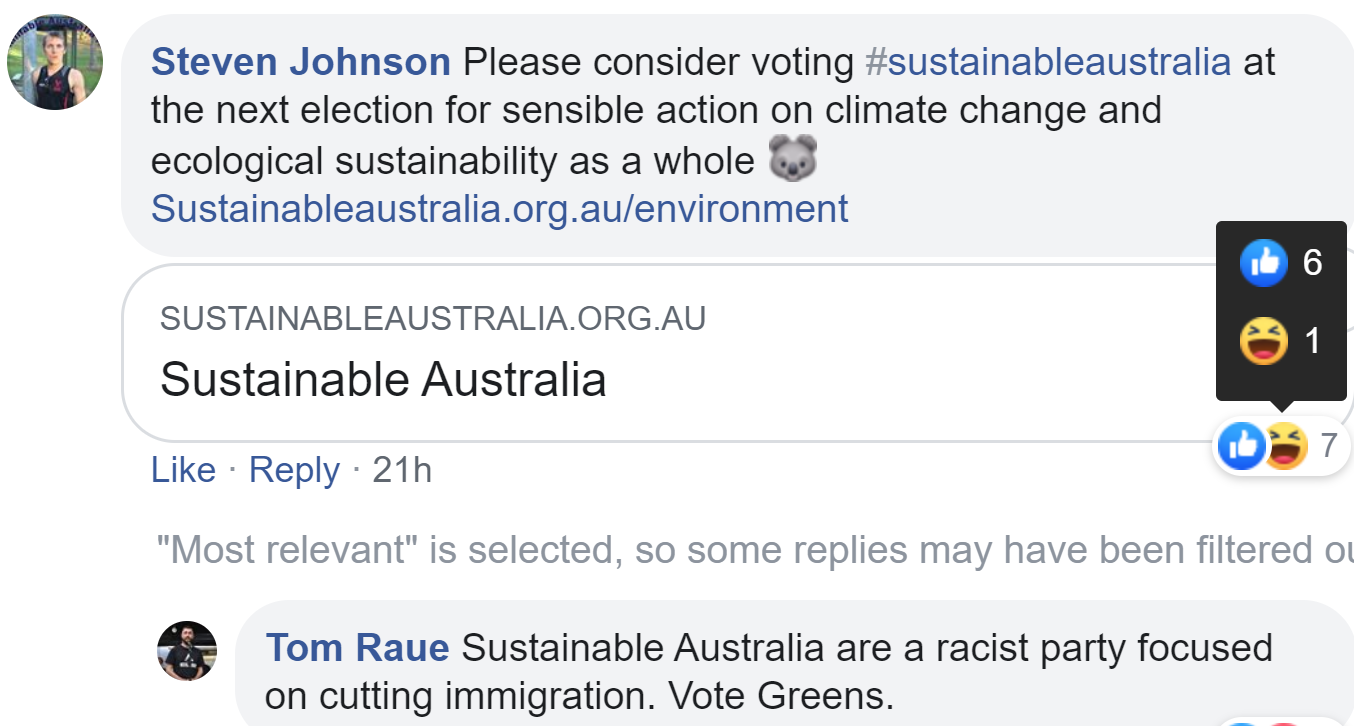This screenshot has width=1354, height=726.
Task: Click the Haha face in the reactions tooltip
Action: pyautogui.click(x=1263, y=342)
